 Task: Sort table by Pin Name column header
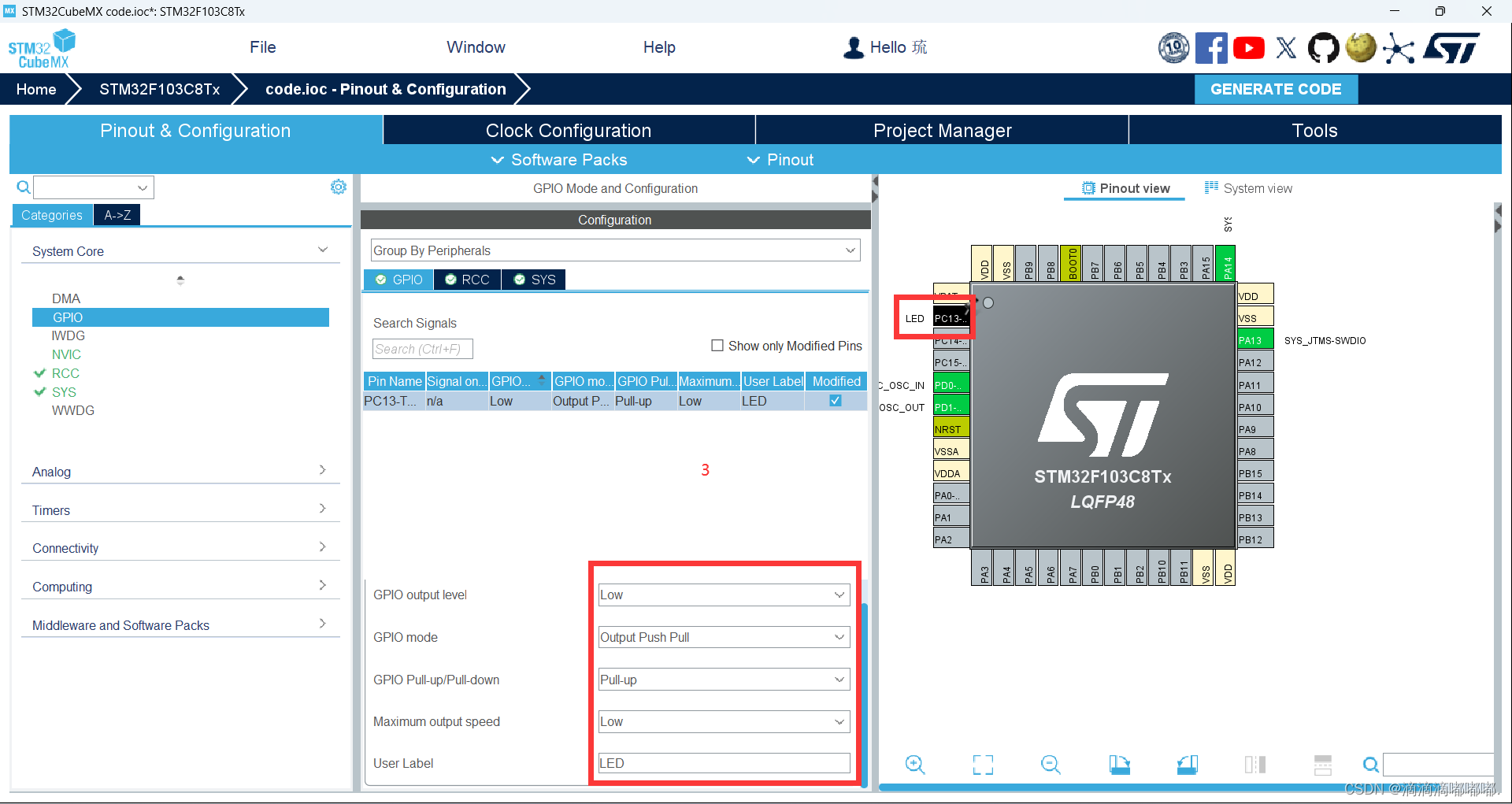click(394, 381)
